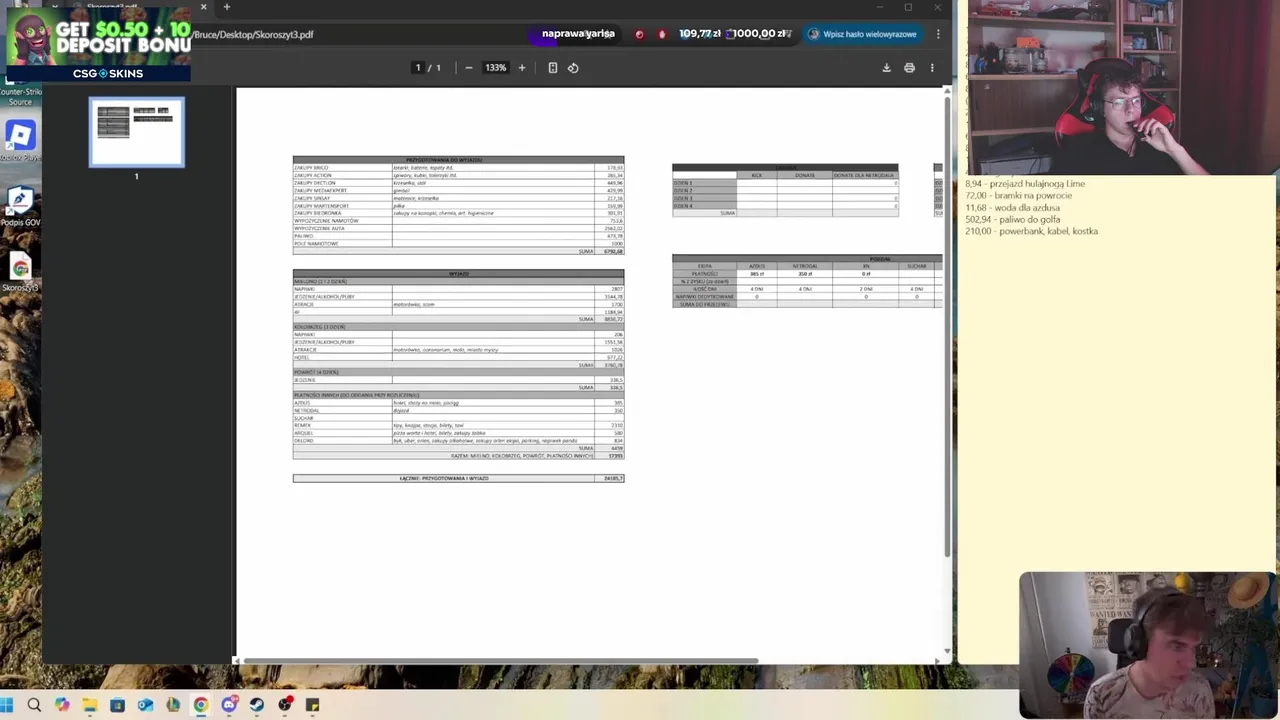The height and width of the screenshot is (720, 1280).
Task: Open a new Chrome tab
Action: [x=226, y=7]
